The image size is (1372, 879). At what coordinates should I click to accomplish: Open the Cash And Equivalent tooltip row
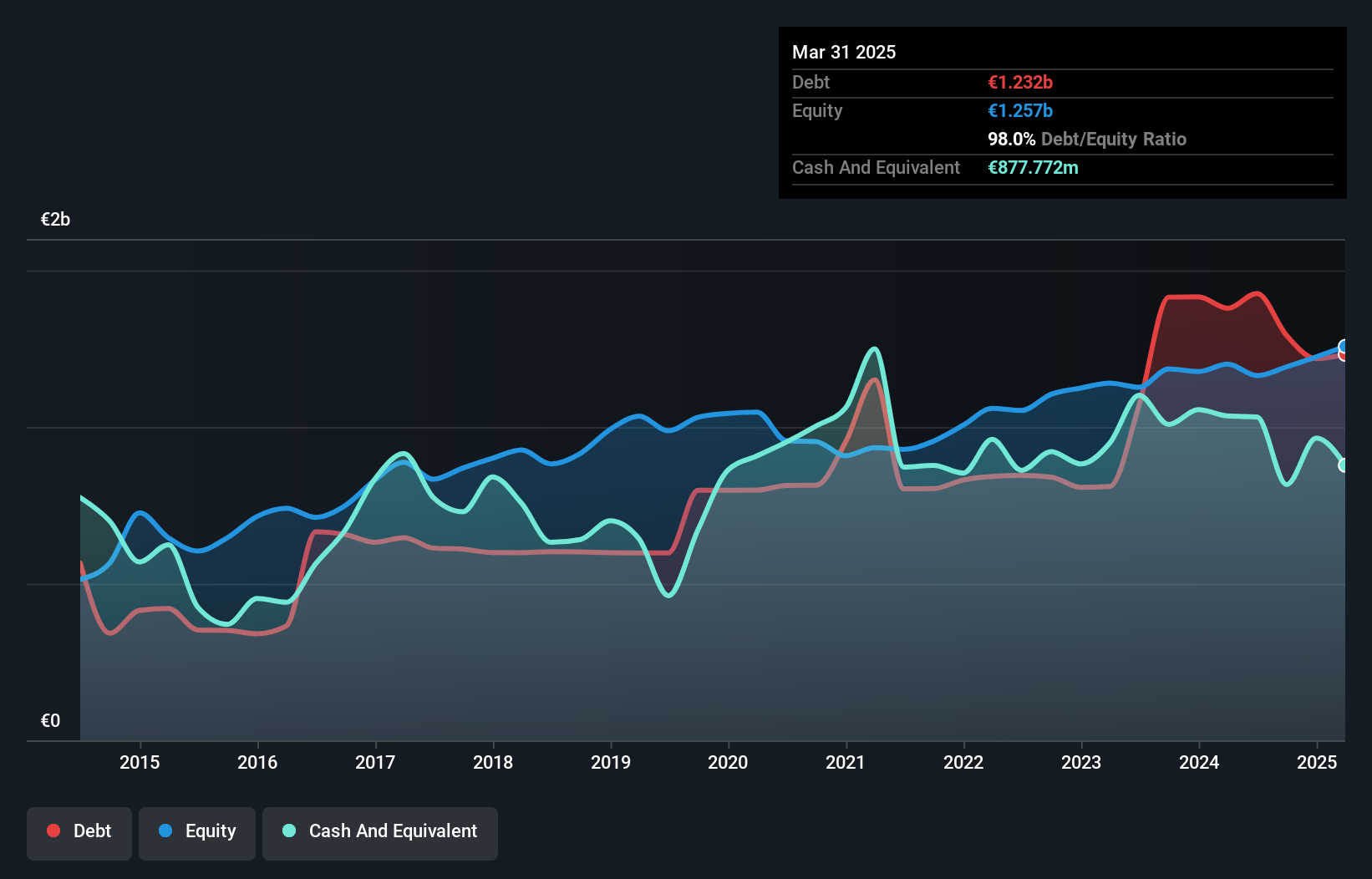(x=876, y=168)
